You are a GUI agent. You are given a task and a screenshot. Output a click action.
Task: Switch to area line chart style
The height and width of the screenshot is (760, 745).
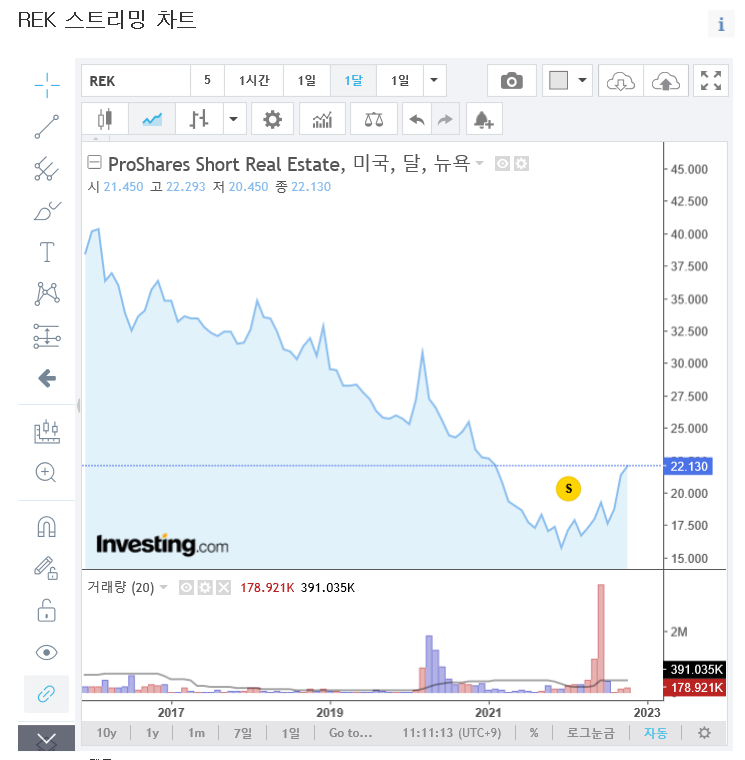pyautogui.click(x=152, y=119)
